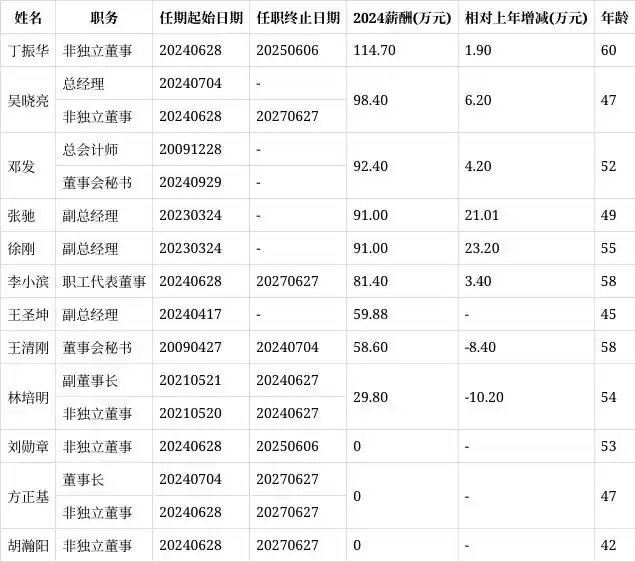The height and width of the screenshot is (562, 635).
Task: Click the salary value 98.40
Action: point(371,100)
